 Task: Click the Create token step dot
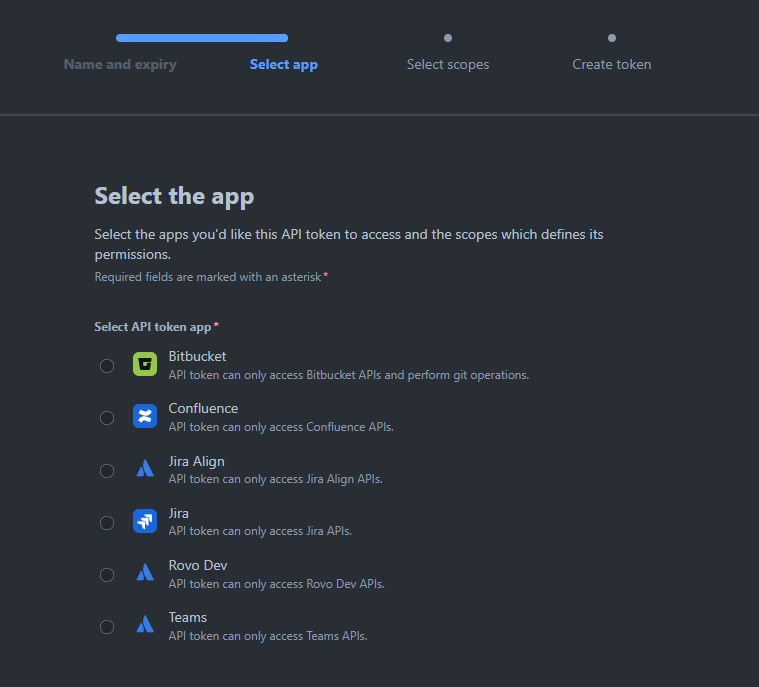[x=612, y=38]
